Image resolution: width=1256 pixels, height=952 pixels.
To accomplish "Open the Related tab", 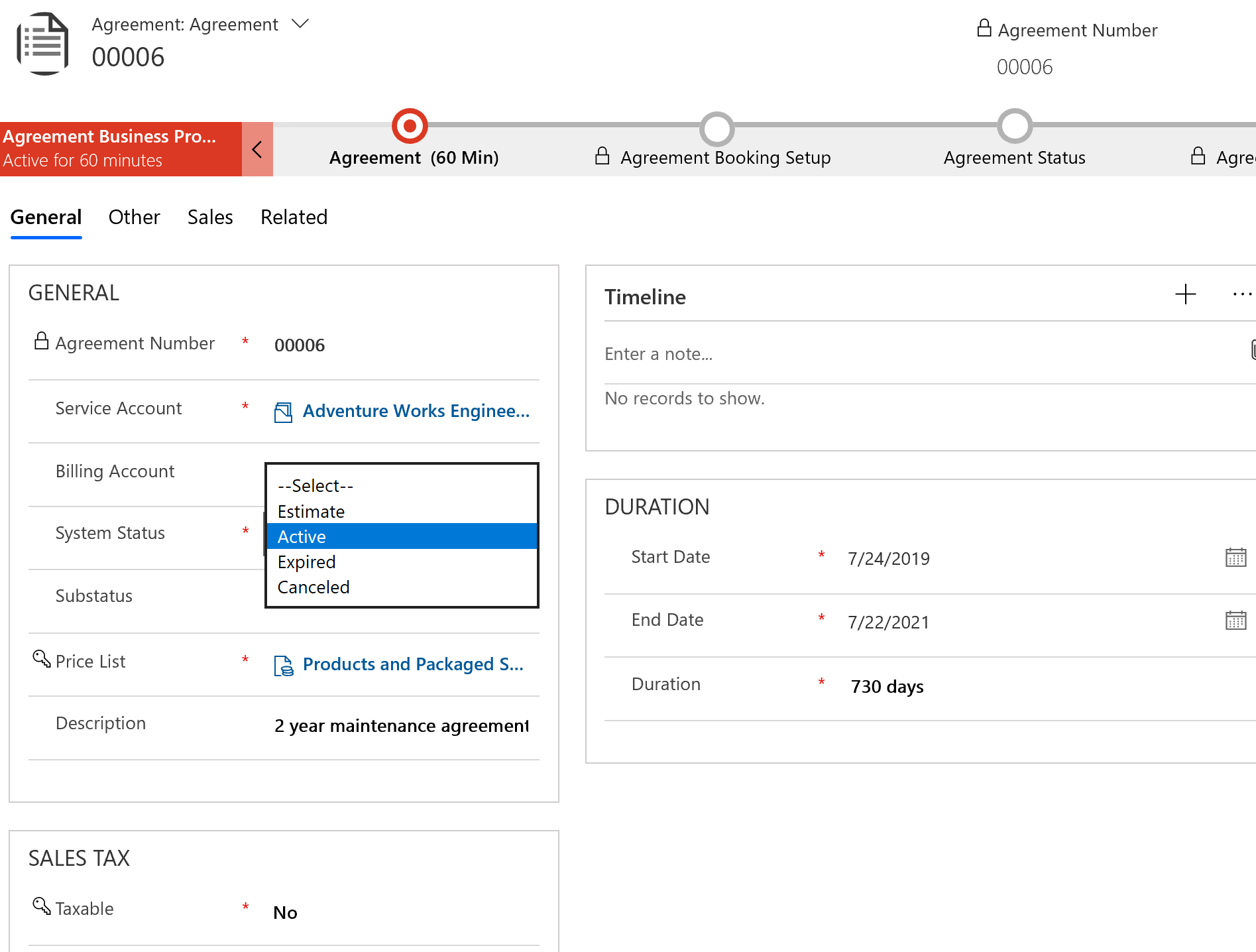I will pos(294,217).
